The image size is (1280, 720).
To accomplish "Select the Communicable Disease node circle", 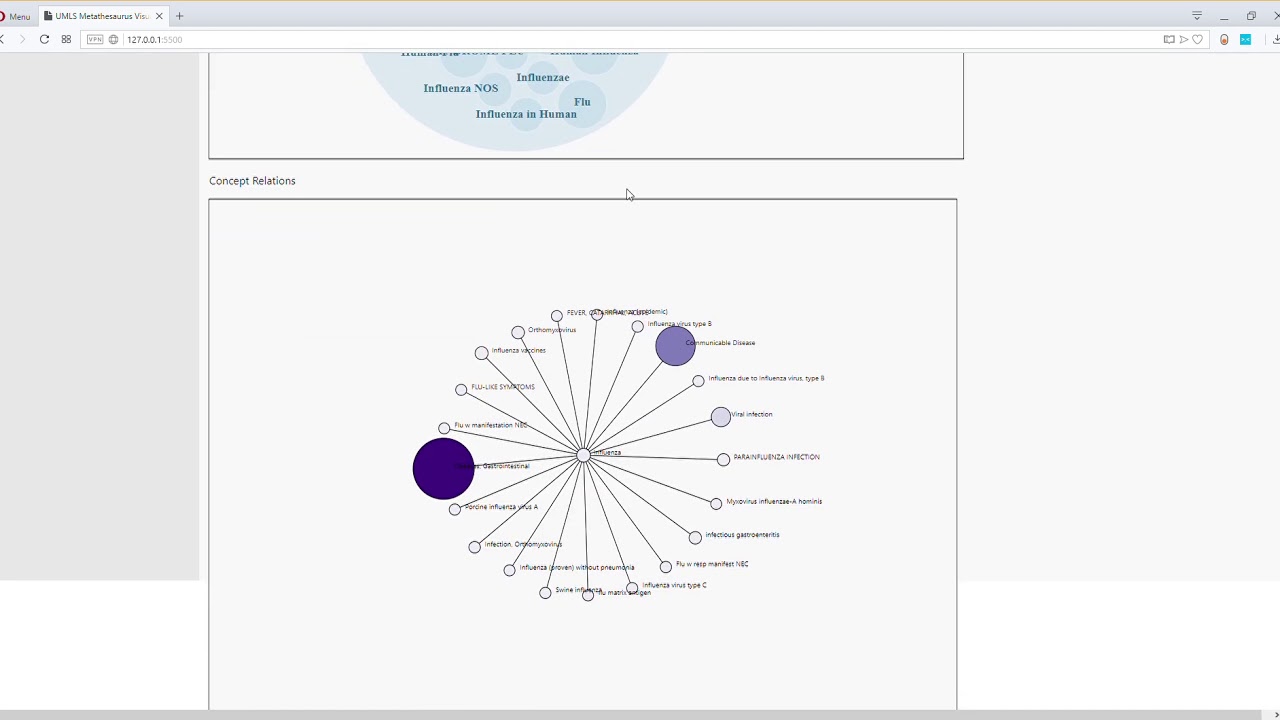I will point(675,346).
